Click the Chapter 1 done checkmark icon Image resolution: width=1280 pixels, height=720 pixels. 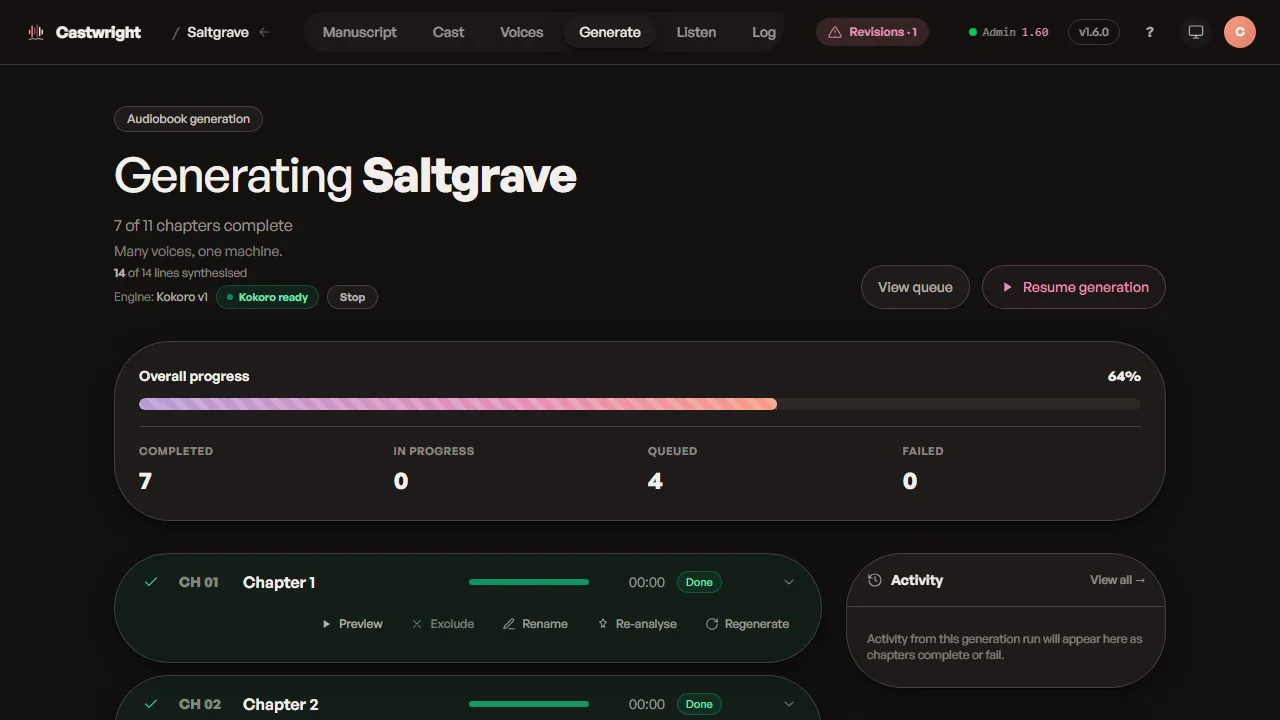pyautogui.click(x=151, y=582)
